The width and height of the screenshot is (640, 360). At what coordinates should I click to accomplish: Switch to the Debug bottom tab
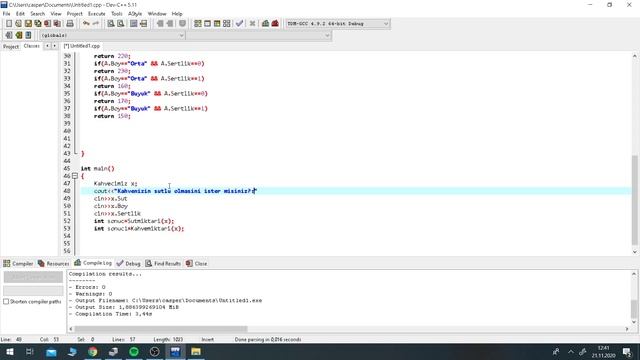128,264
